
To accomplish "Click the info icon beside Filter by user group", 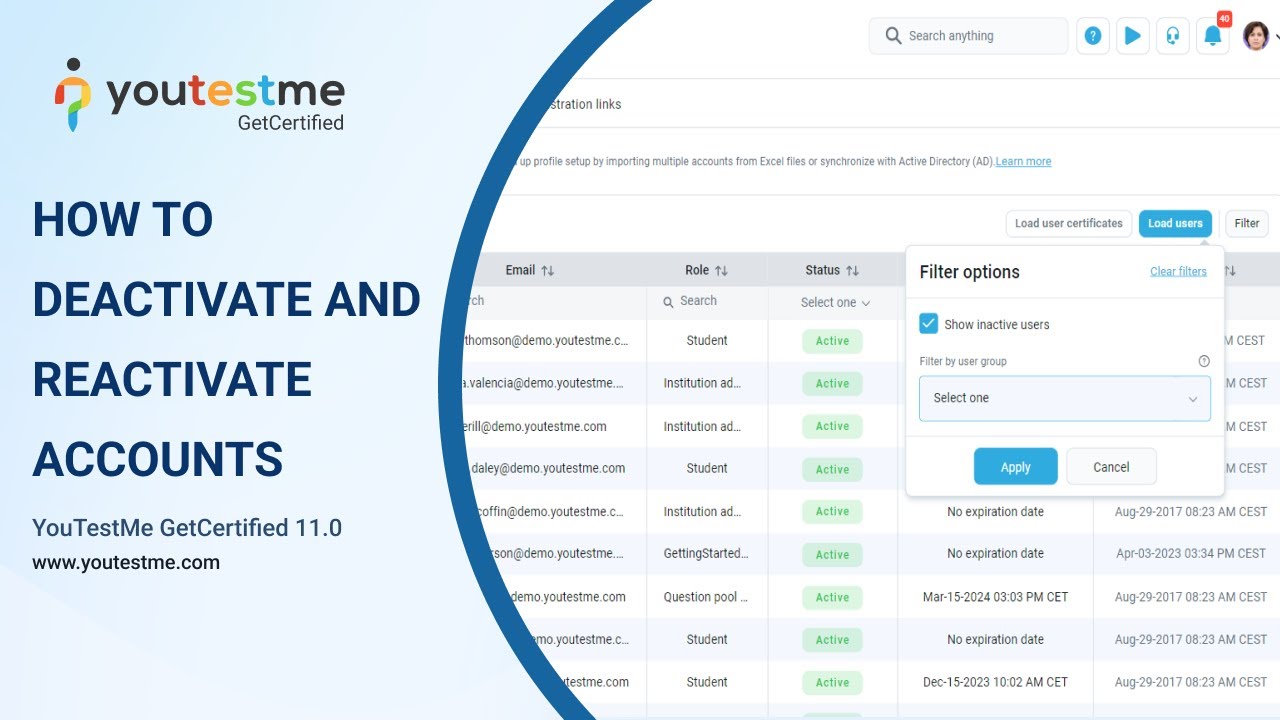I will click(1204, 361).
